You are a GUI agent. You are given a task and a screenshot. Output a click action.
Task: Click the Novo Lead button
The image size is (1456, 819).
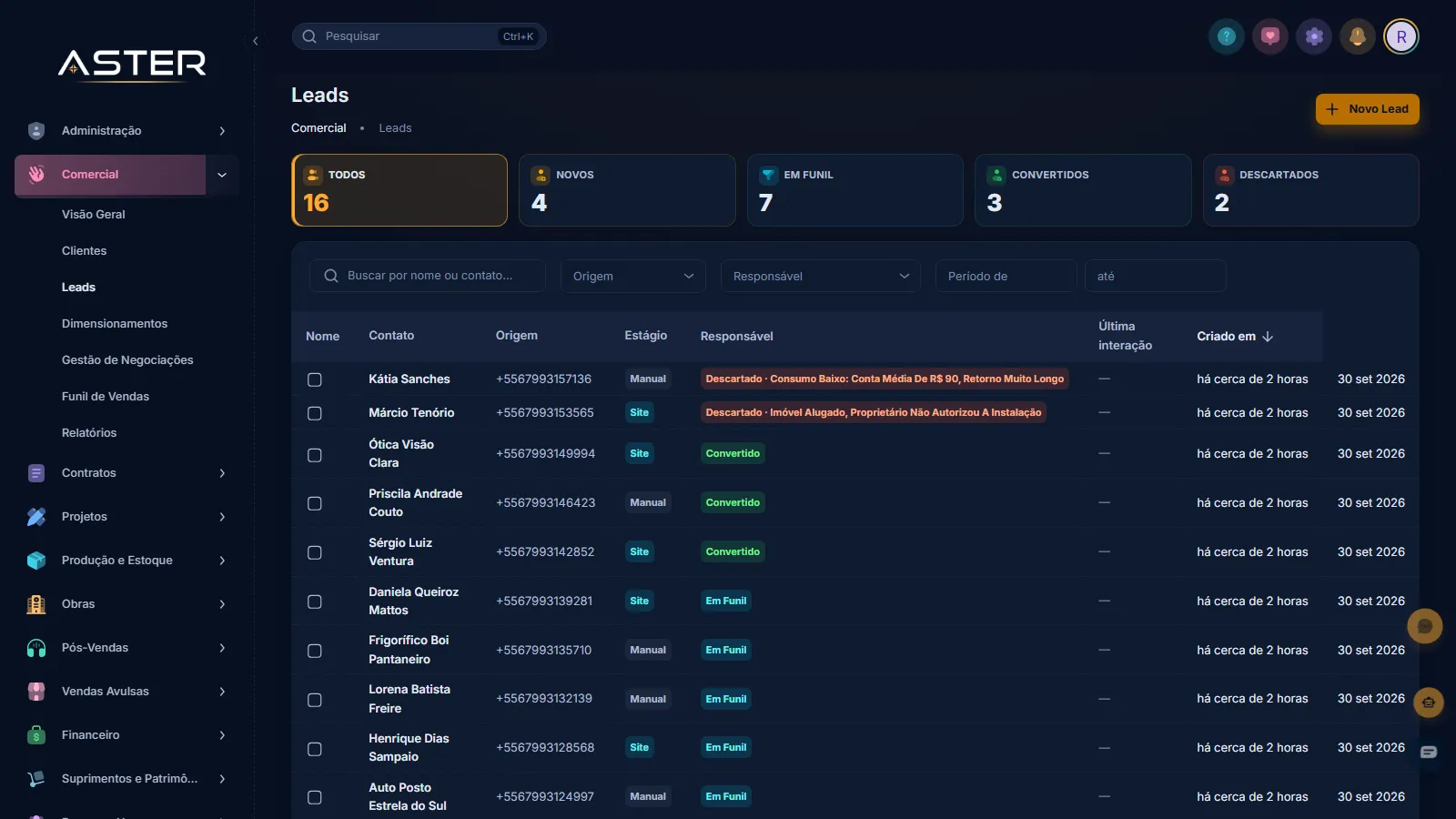tap(1367, 109)
